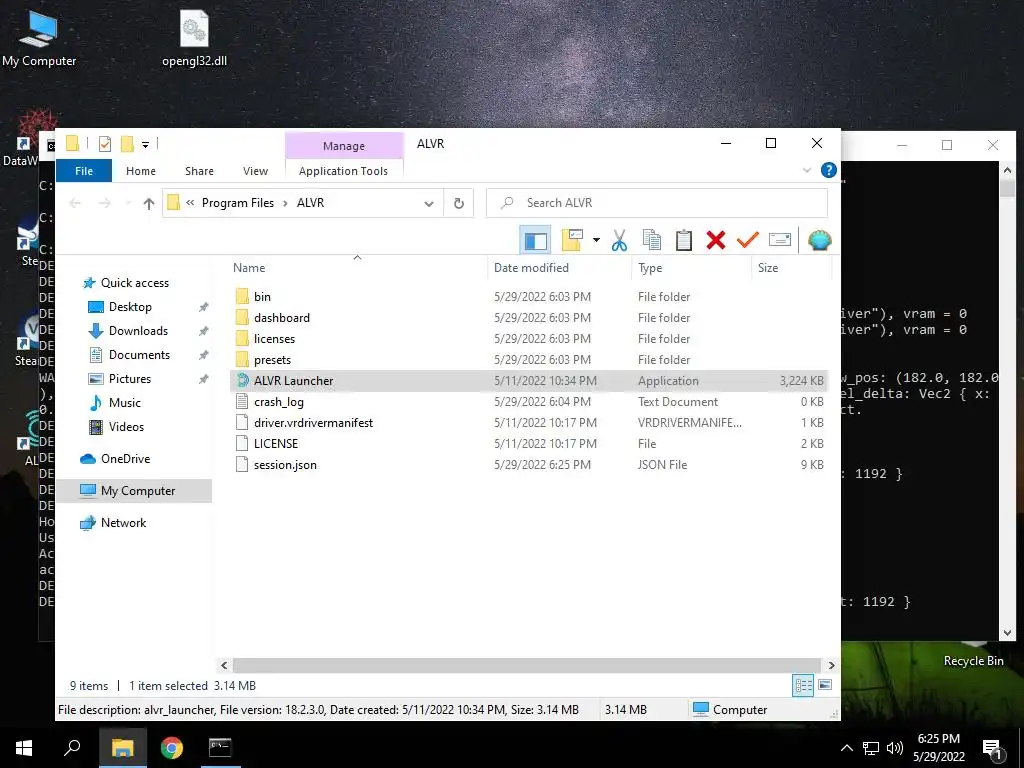Click the blue shell icon in toolbar

(819, 240)
